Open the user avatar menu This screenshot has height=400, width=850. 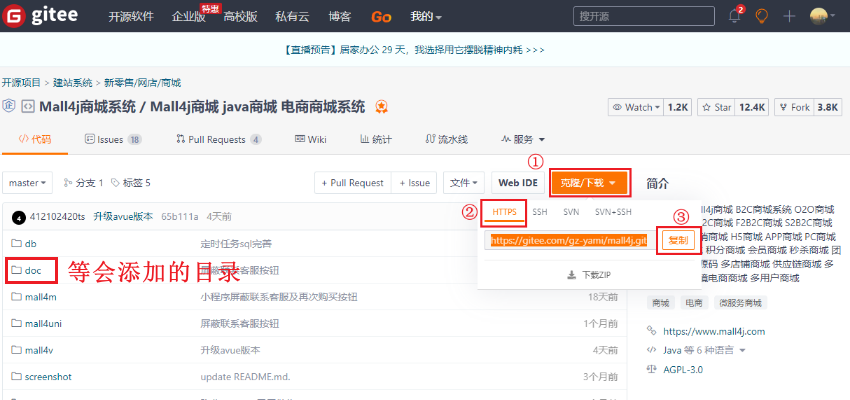[822, 16]
